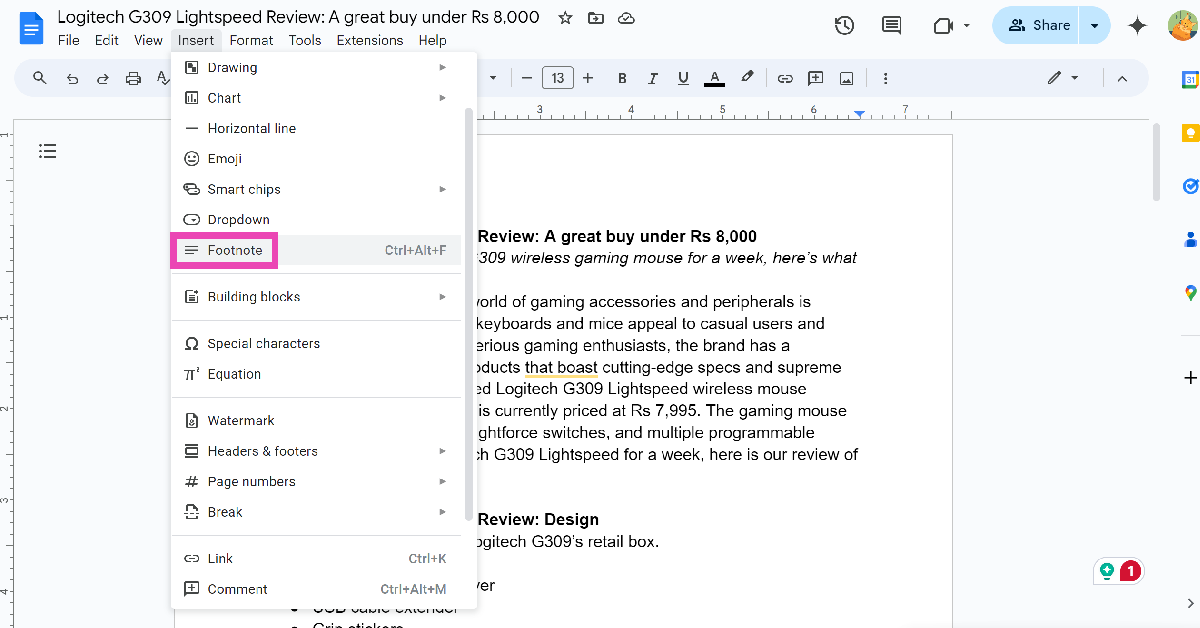1200x628 pixels.
Task: Open Gemini with the sparkle button
Action: point(1137,26)
